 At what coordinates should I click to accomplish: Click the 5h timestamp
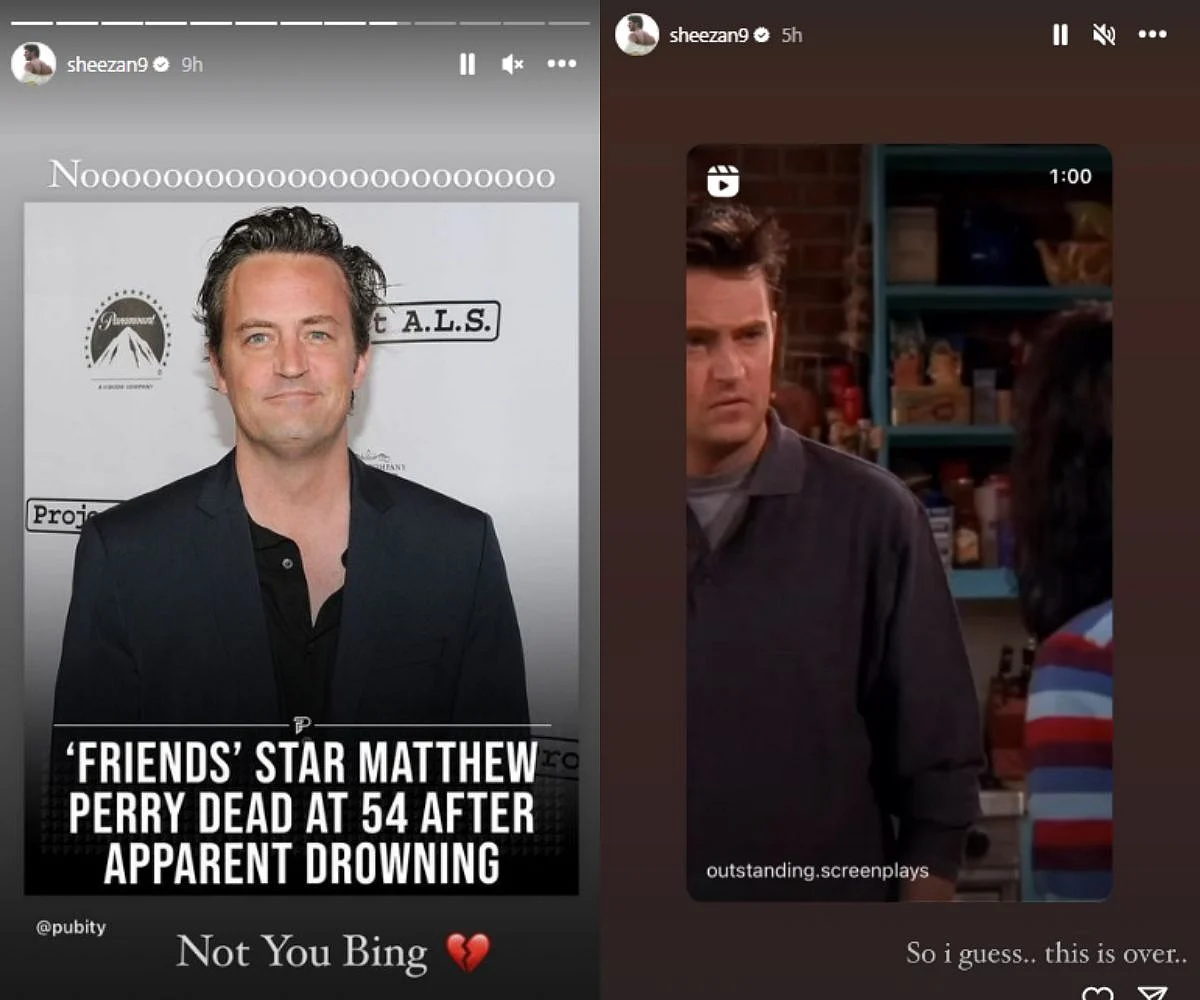point(792,35)
